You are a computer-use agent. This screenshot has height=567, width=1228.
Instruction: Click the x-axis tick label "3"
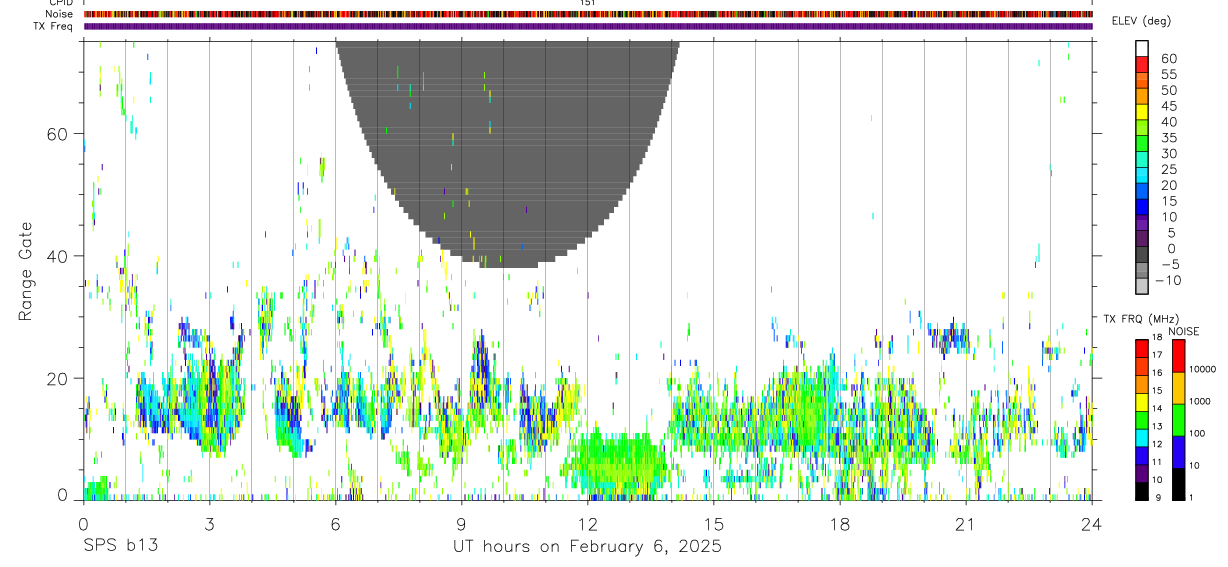209,523
